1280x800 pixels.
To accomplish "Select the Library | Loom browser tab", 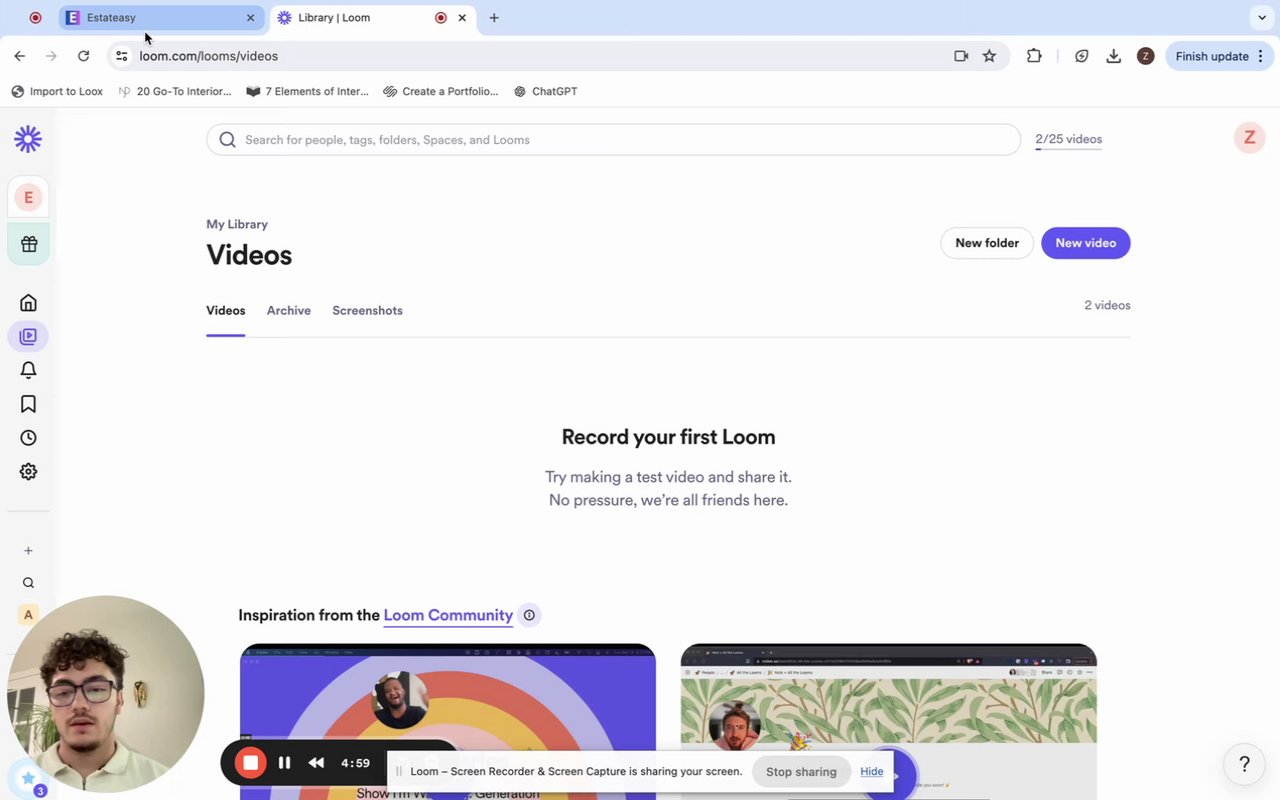I will pyautogui.click(x=372, y=18).
